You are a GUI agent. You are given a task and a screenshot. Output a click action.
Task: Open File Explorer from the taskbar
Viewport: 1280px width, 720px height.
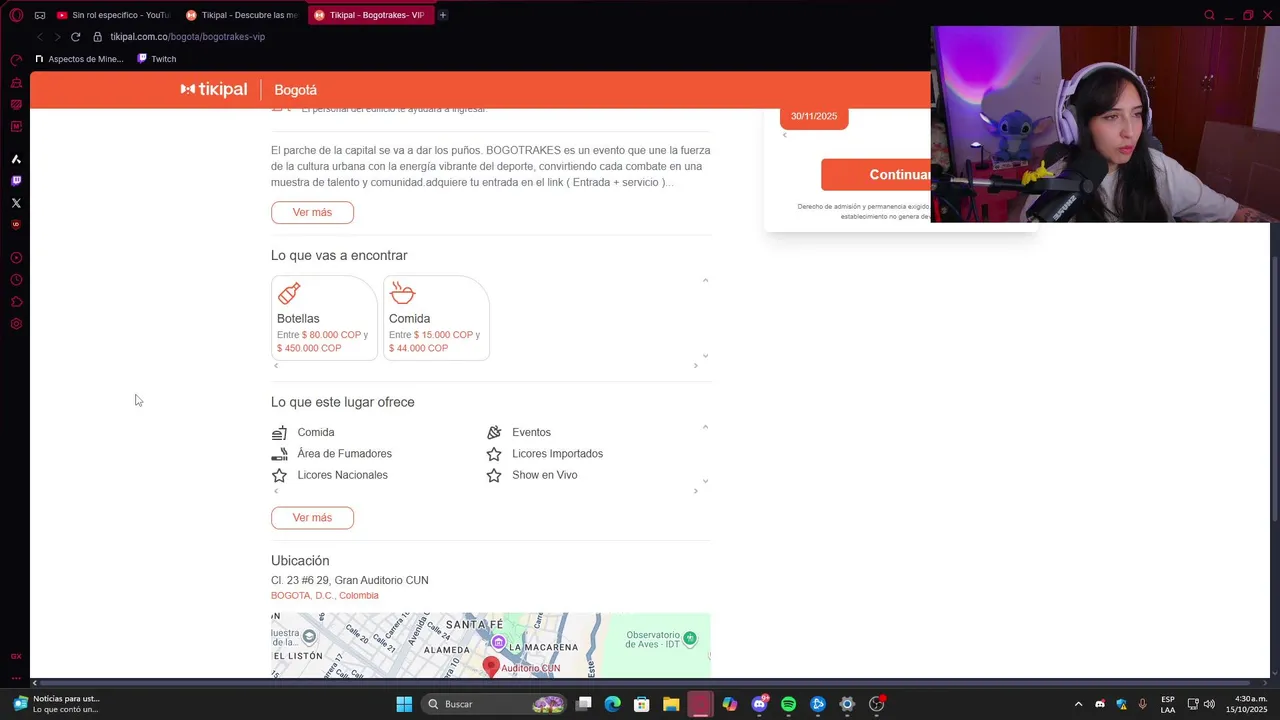click(671, 704)
